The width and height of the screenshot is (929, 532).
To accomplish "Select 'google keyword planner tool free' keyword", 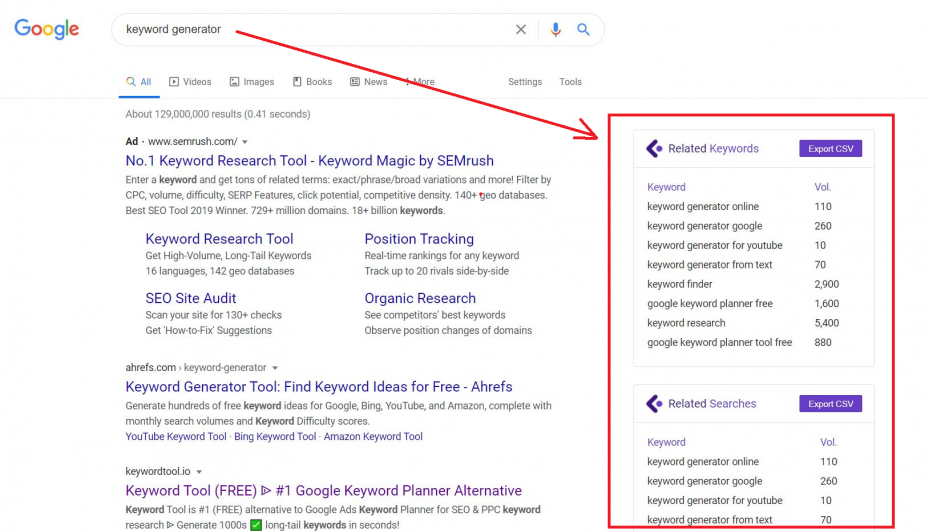I will [x=719, y=342].
